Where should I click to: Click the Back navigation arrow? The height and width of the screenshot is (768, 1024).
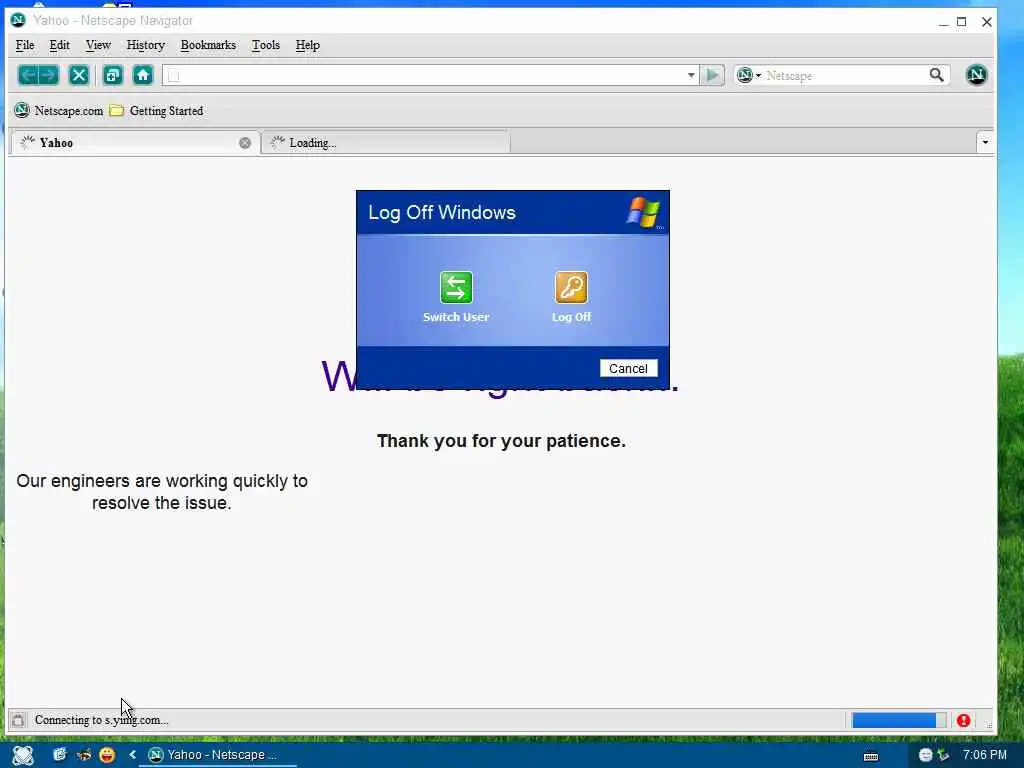(x=27, y=75)
